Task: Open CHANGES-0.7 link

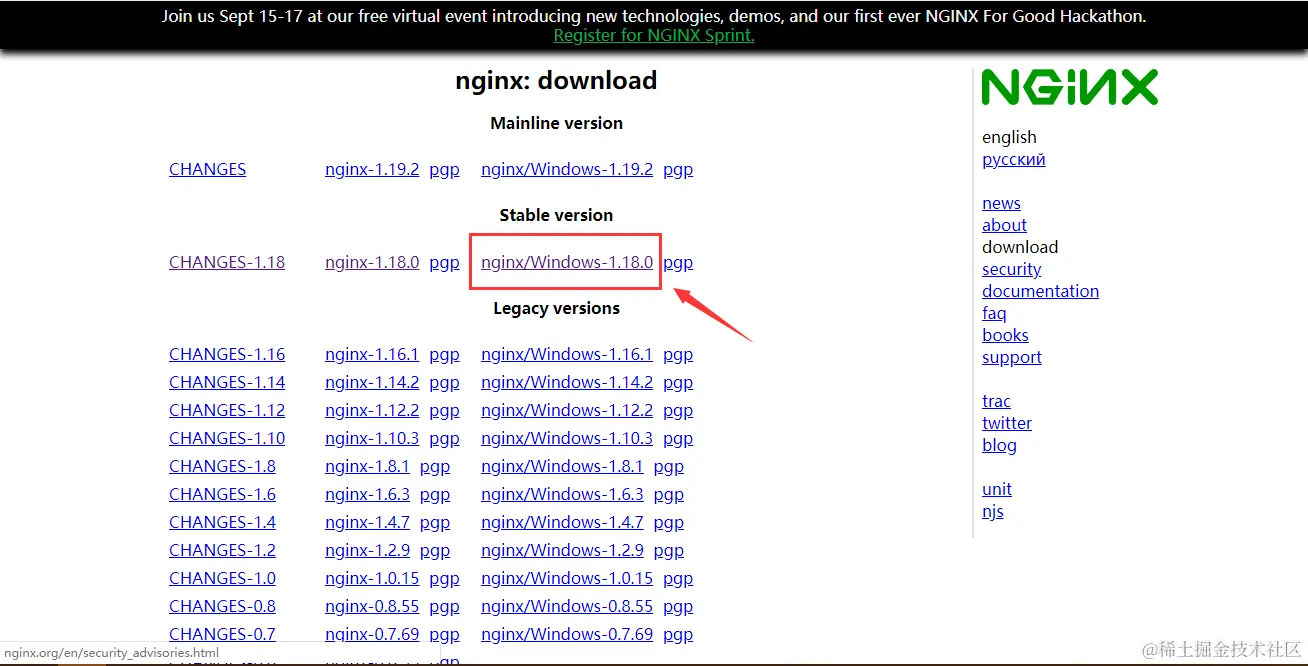Action: 222,634
